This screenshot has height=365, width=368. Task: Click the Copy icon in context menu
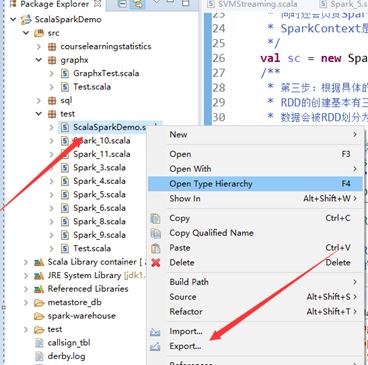pyautogui.click(x=155, y=218)
